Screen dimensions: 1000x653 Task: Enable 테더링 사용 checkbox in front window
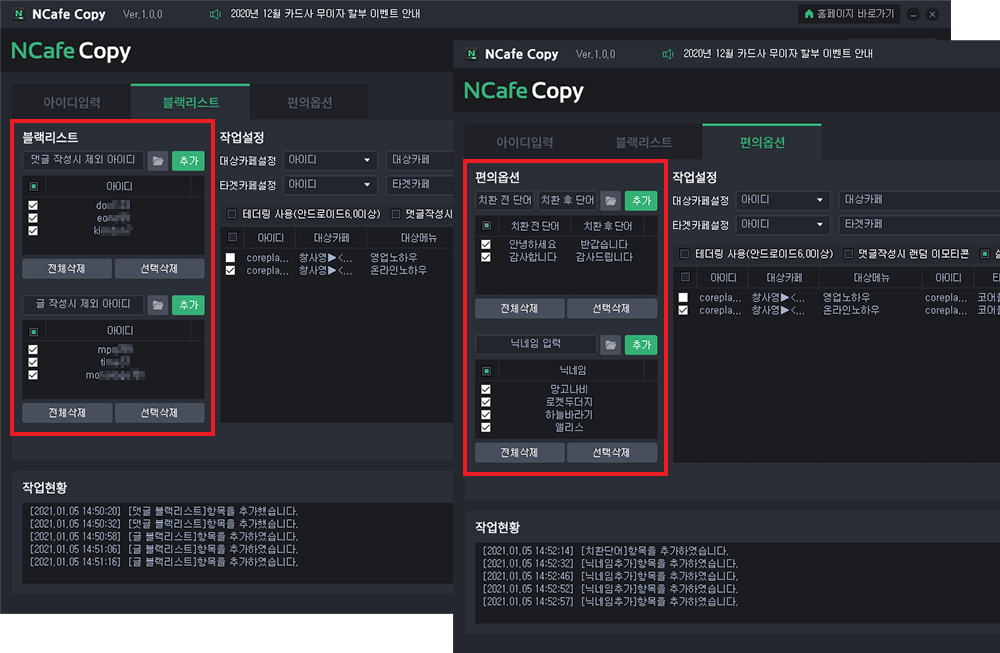(685, 254)
